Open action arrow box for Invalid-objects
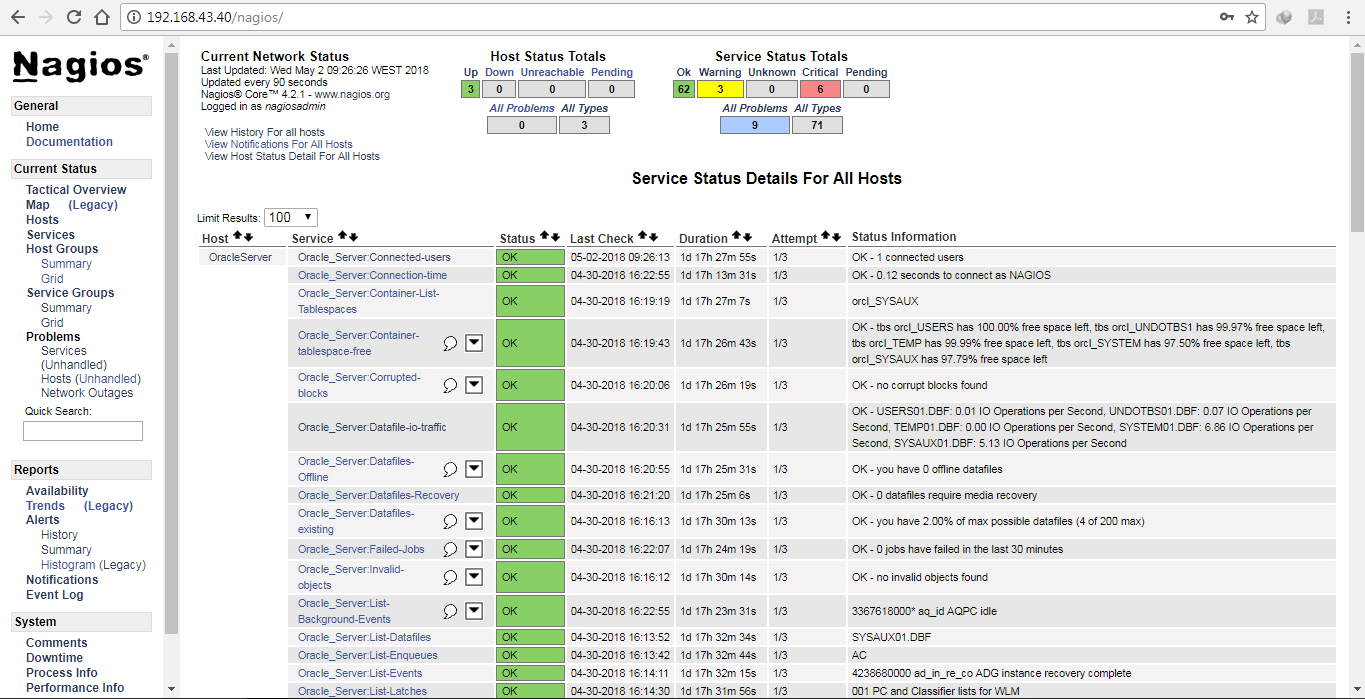 coord(474,577)
